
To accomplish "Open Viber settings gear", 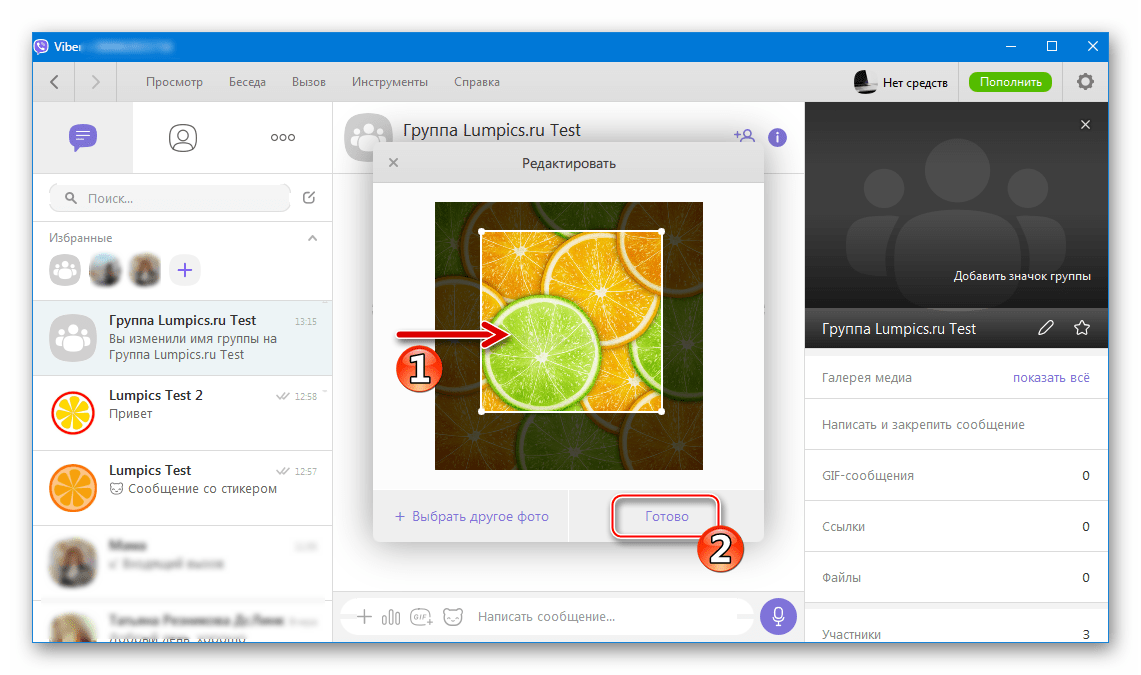I will pos(1085,81).
